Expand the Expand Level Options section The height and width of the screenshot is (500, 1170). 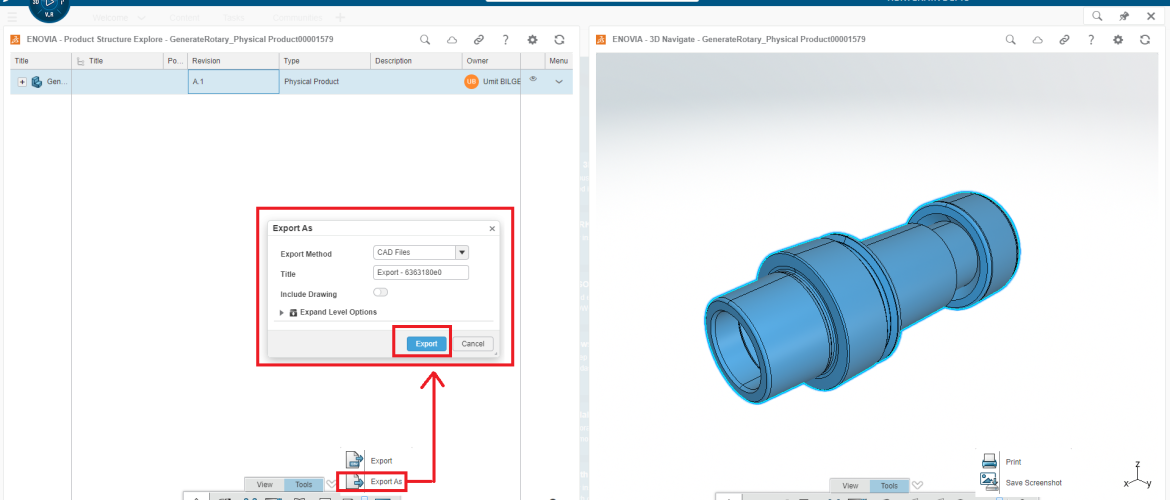[x=282, y=312]
